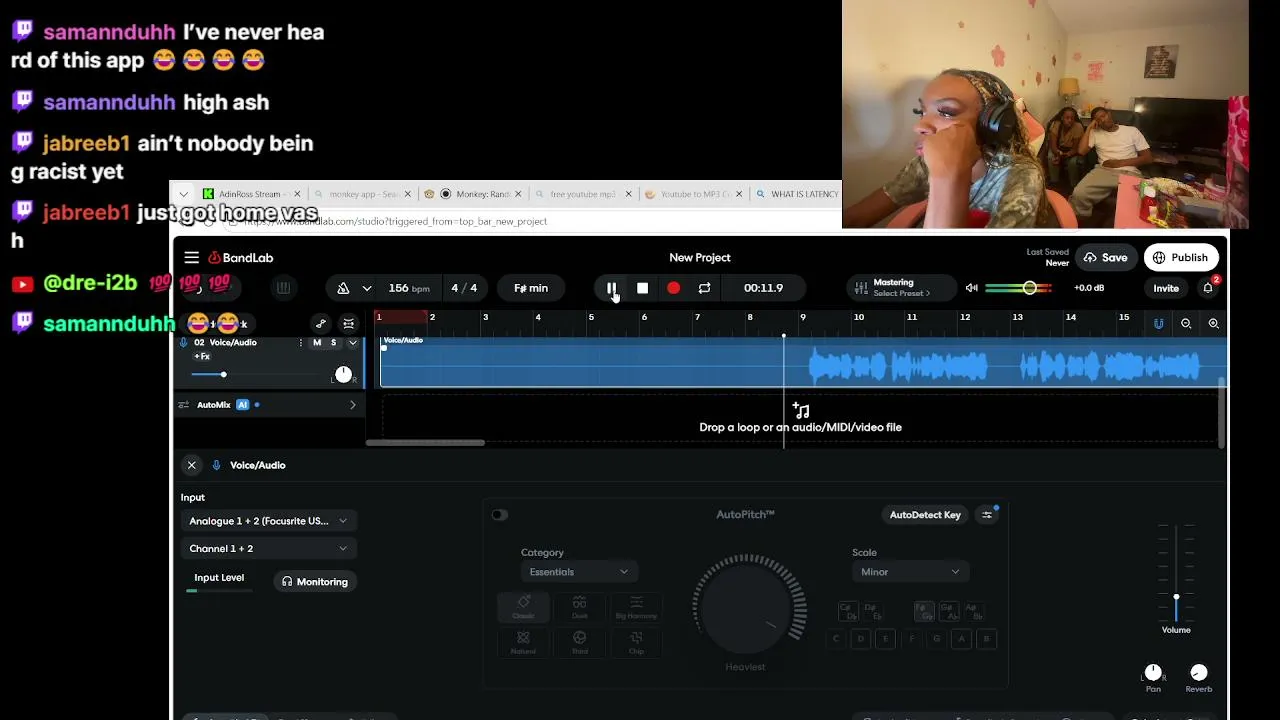This screenshot has height=720, width=1280.
Task: Add Fx to the Voice/Audio track
Action: 202,357
